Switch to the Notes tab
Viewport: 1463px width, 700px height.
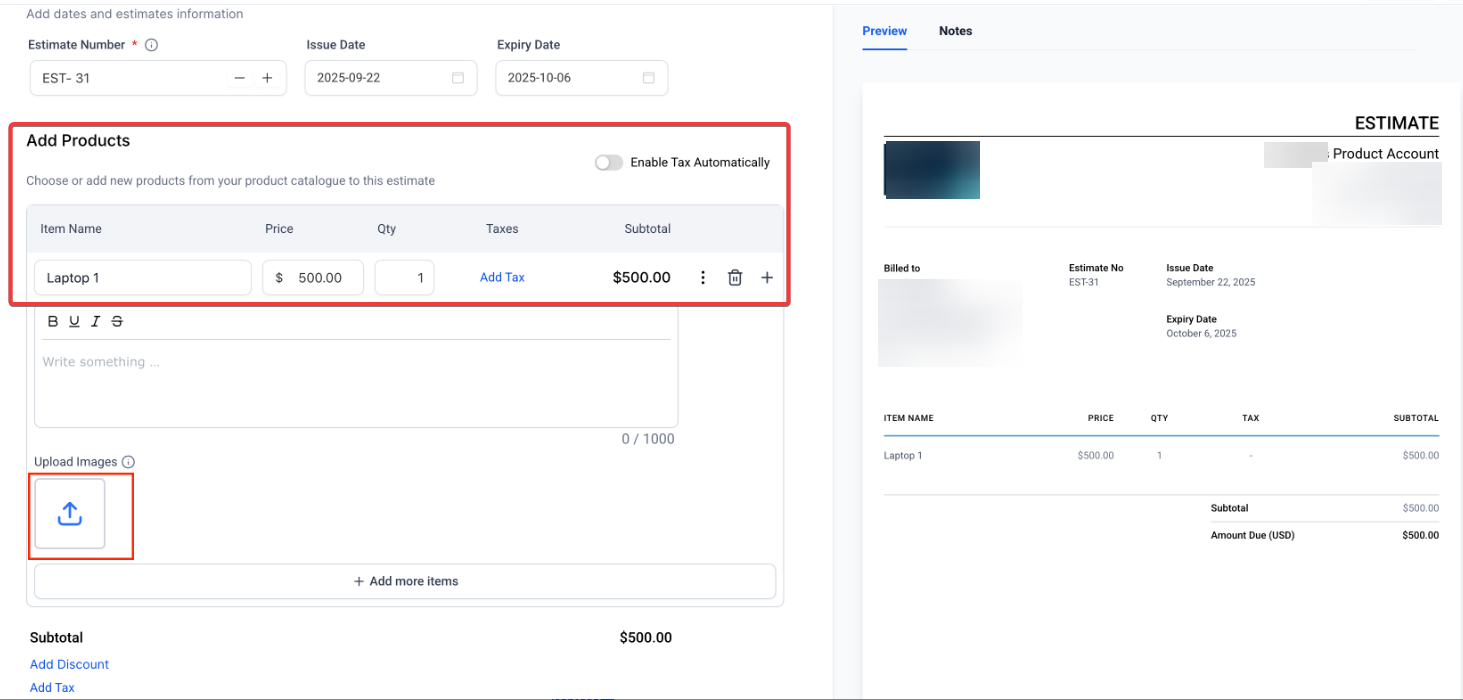(955, 31)
